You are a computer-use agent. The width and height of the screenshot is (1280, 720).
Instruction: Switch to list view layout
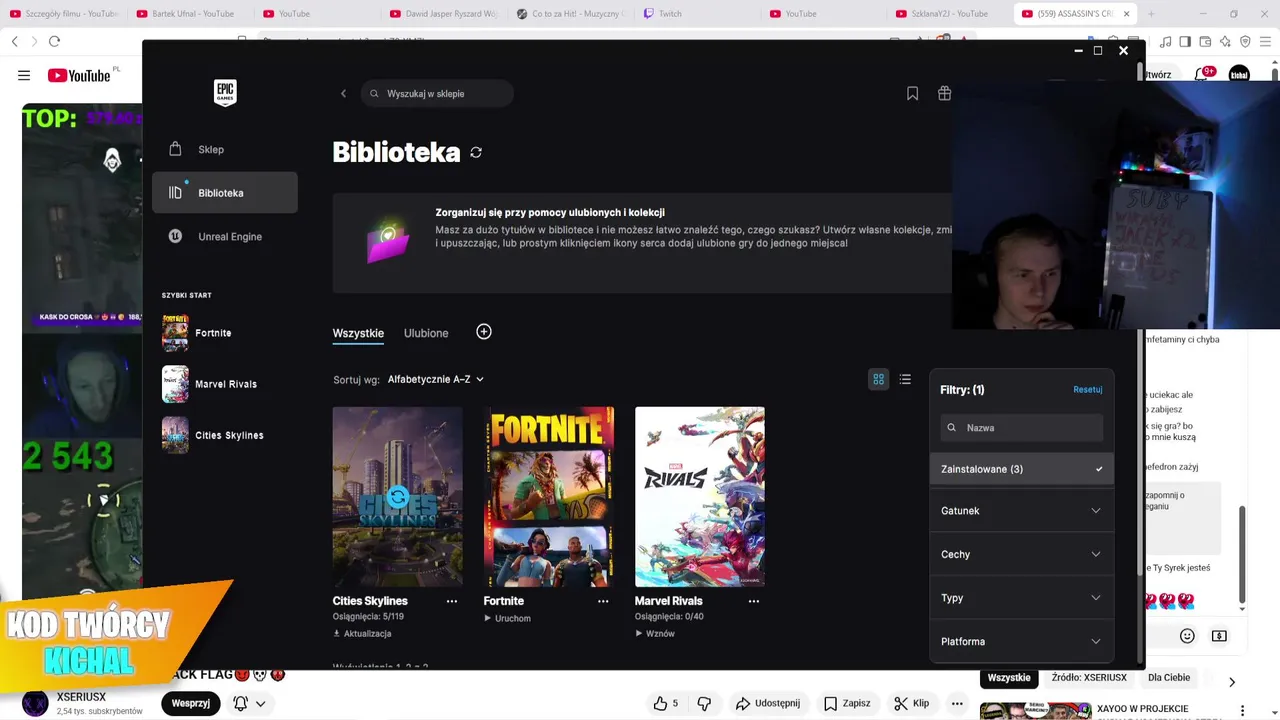point(905,379)
